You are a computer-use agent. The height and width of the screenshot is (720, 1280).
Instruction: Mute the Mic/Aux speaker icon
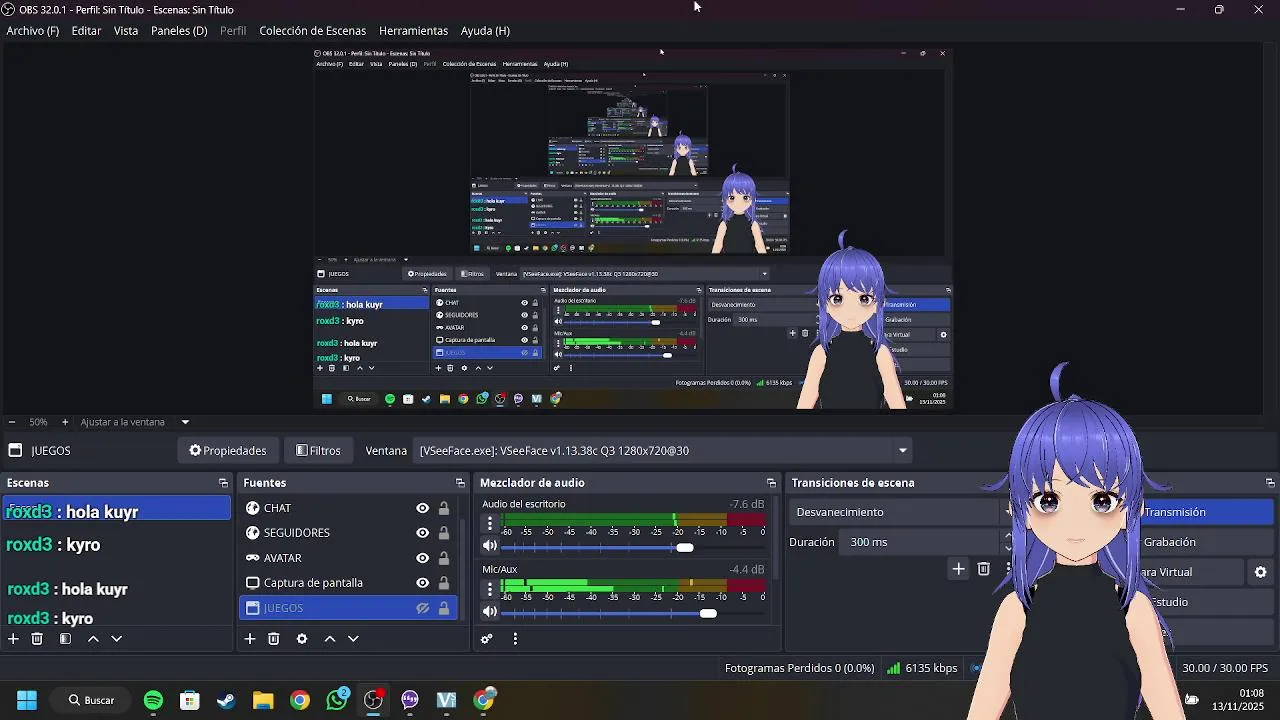click(490, 611)
